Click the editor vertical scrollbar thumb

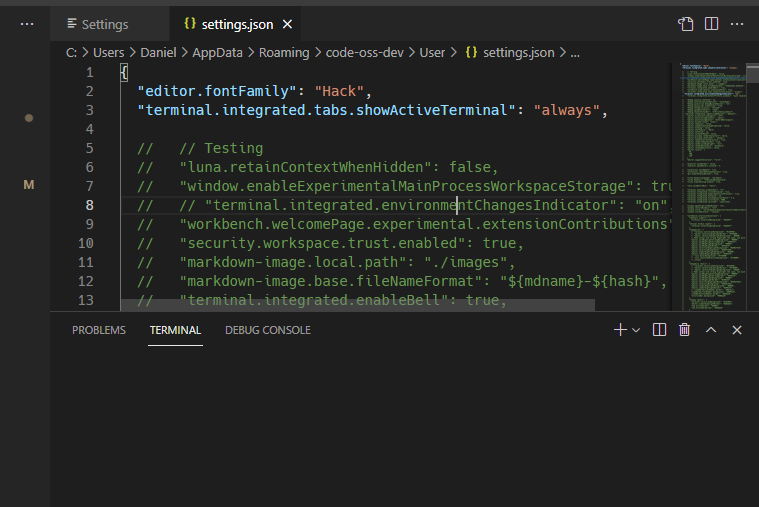(x=752, y=73)
